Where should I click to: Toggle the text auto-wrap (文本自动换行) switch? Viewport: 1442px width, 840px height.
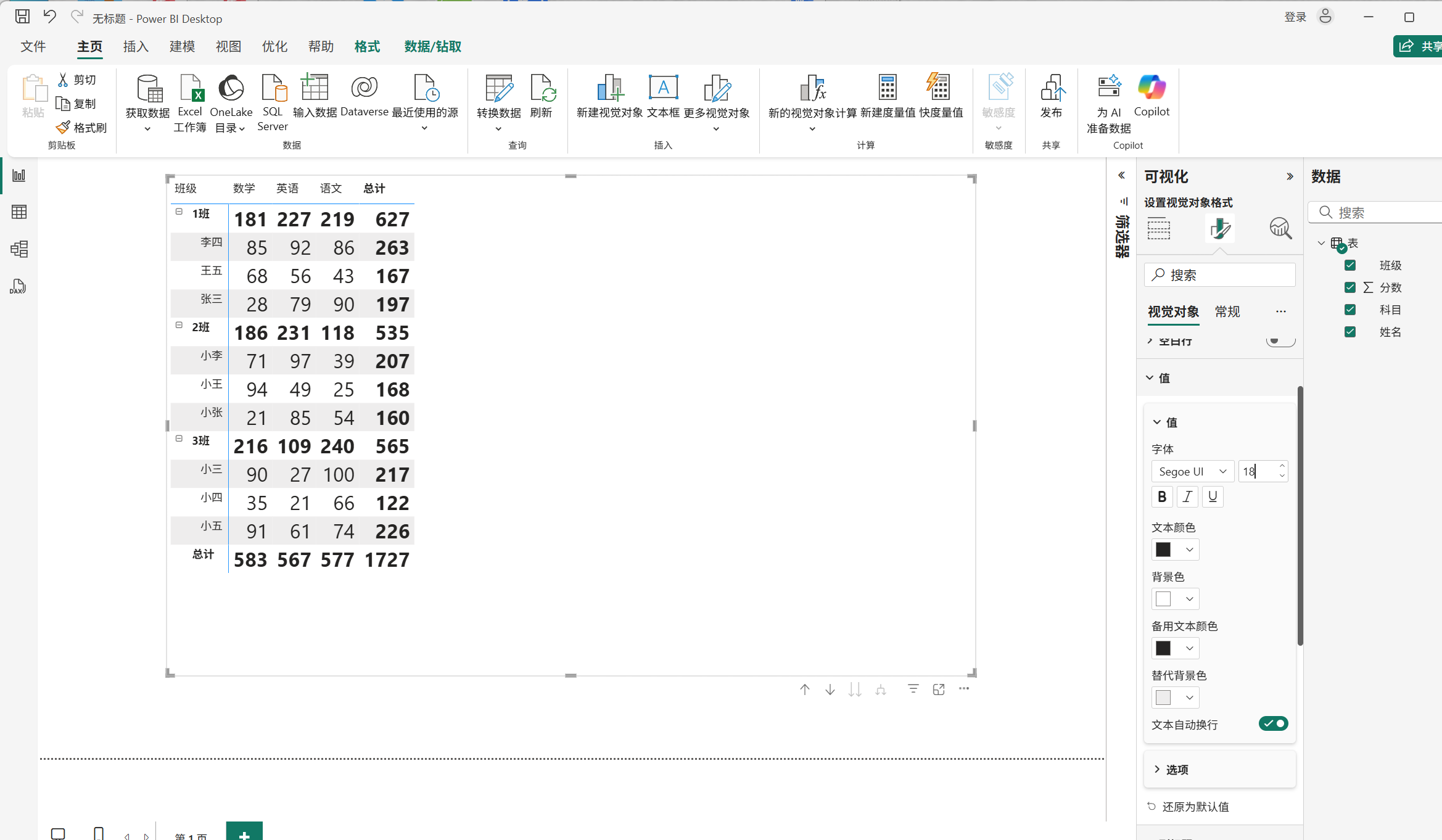point(1273,723)
